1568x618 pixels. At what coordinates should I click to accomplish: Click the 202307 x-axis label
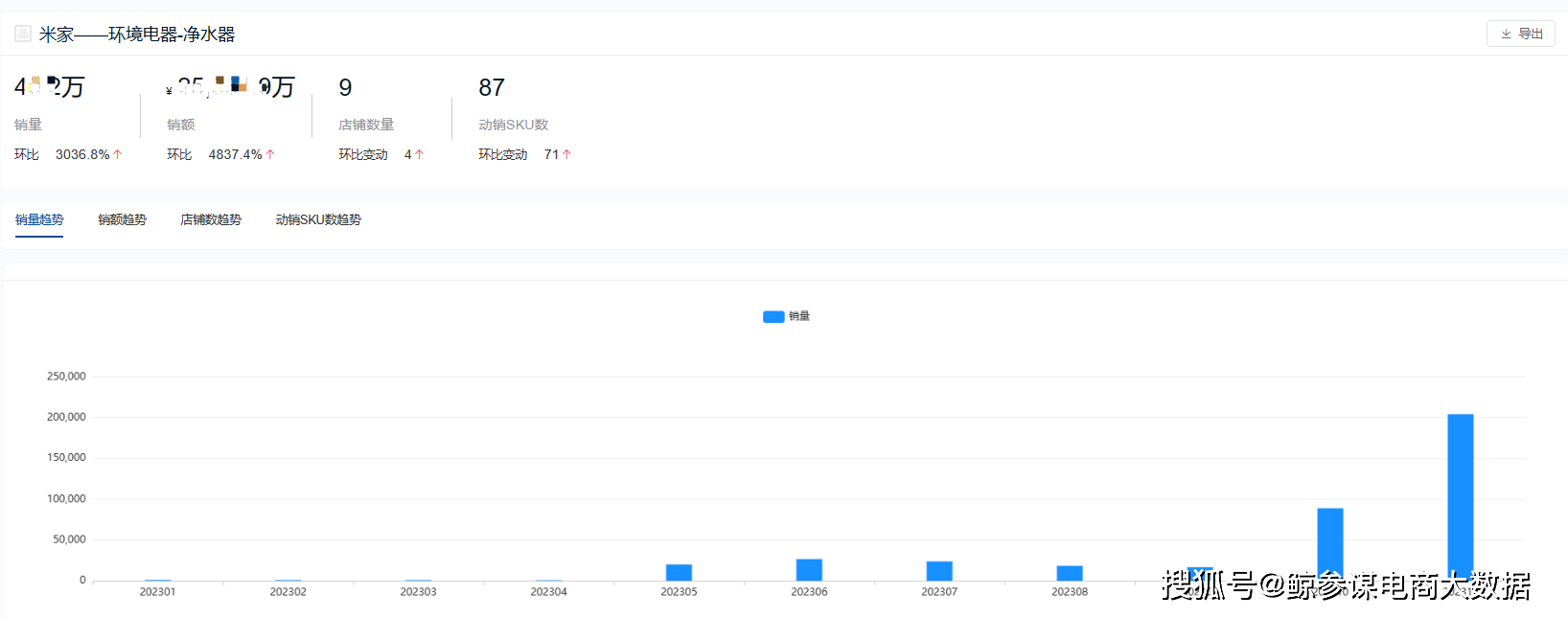[x=939, y=592]
